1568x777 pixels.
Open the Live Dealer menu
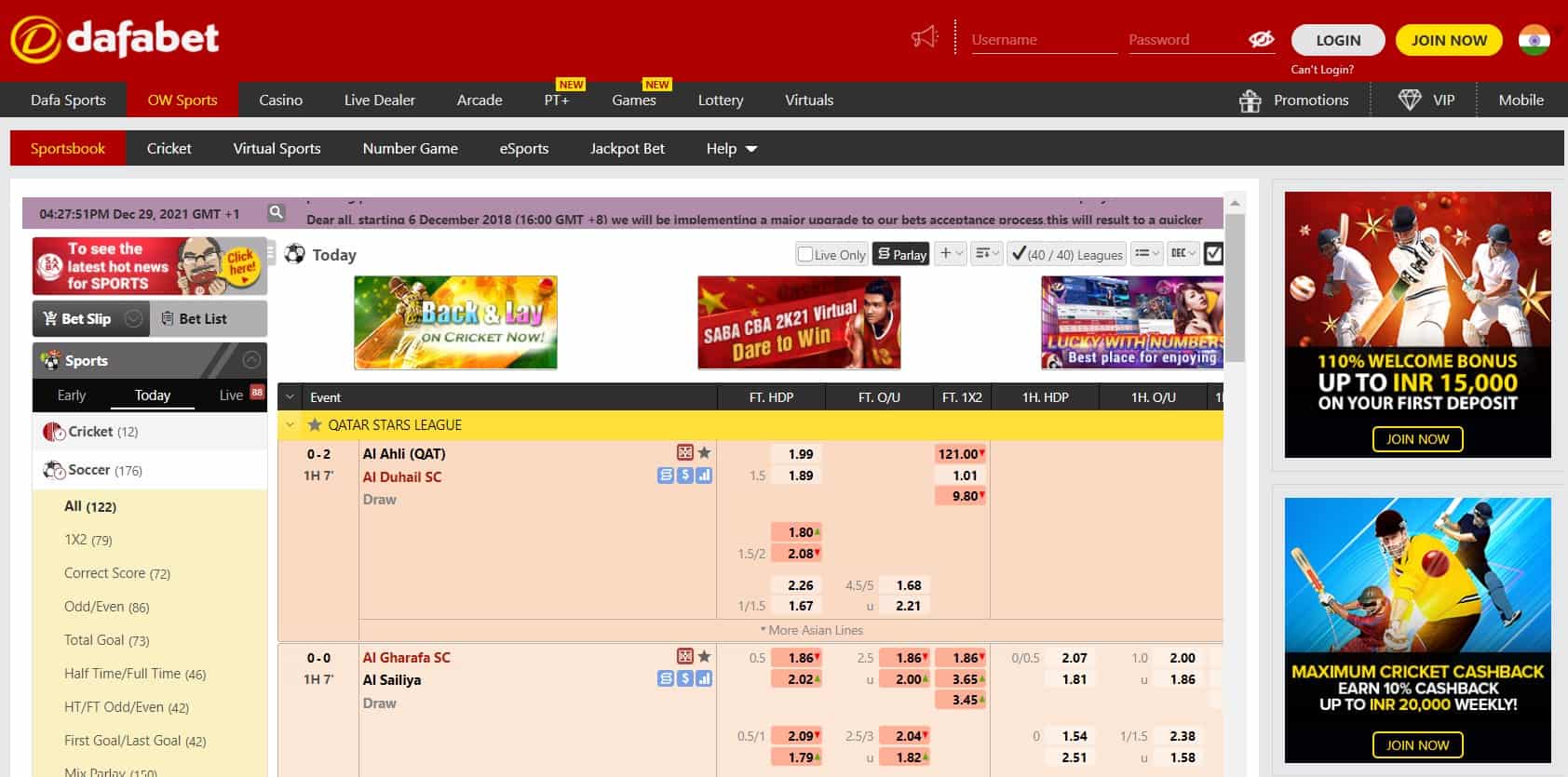380,100
